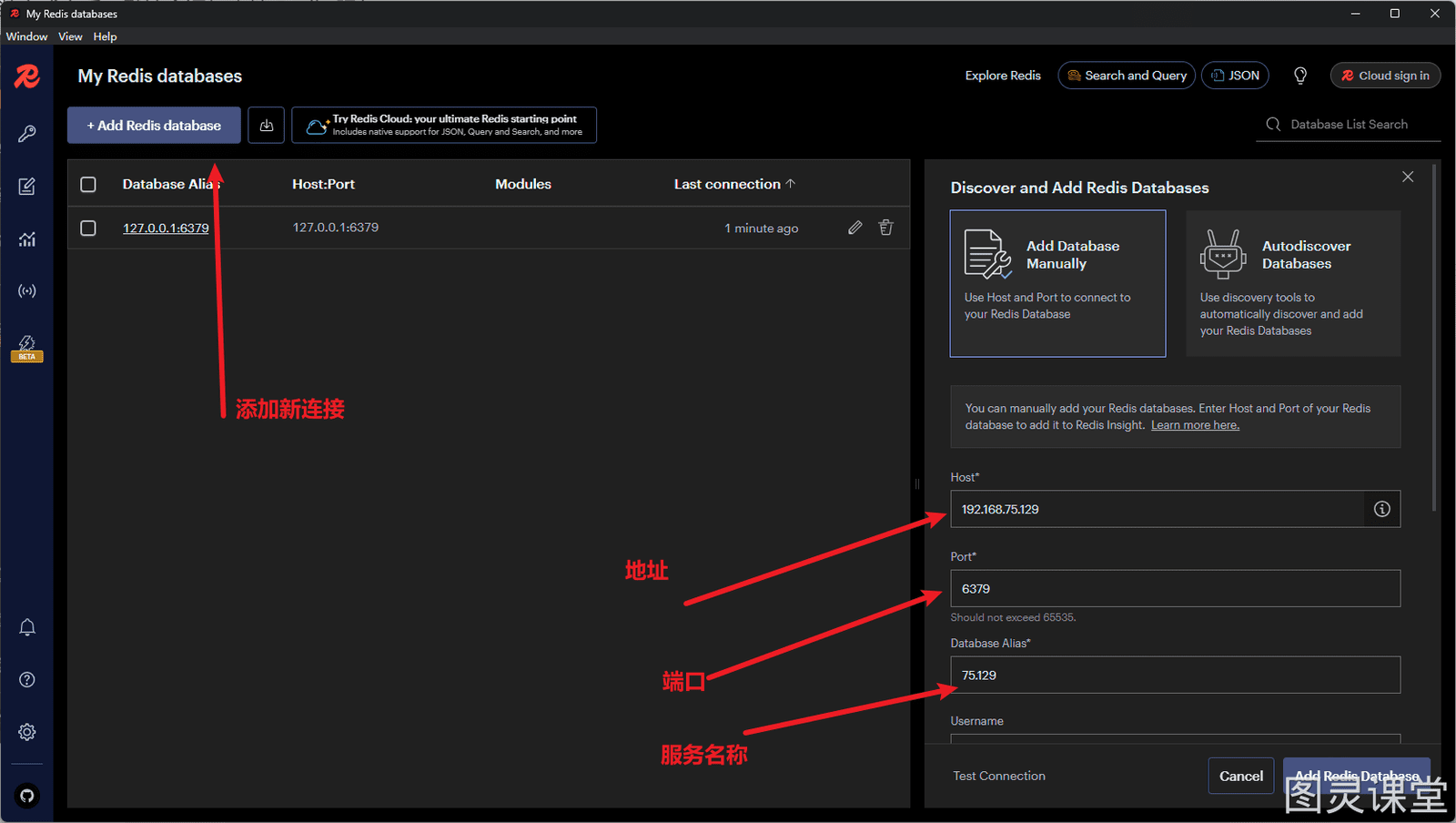Click the Port input field
This screenshot has width=1456, height=823.
coord(1176,588)
